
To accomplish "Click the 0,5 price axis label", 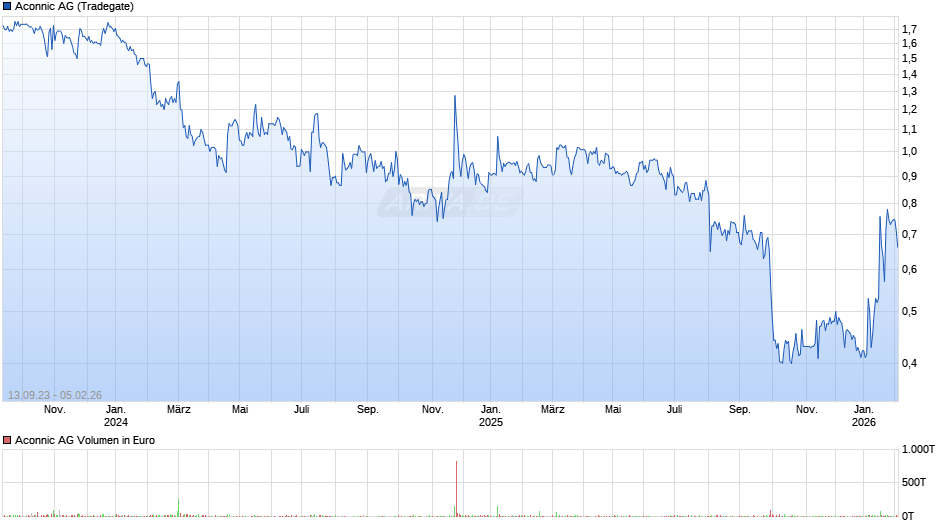I will tap(909, 311).
